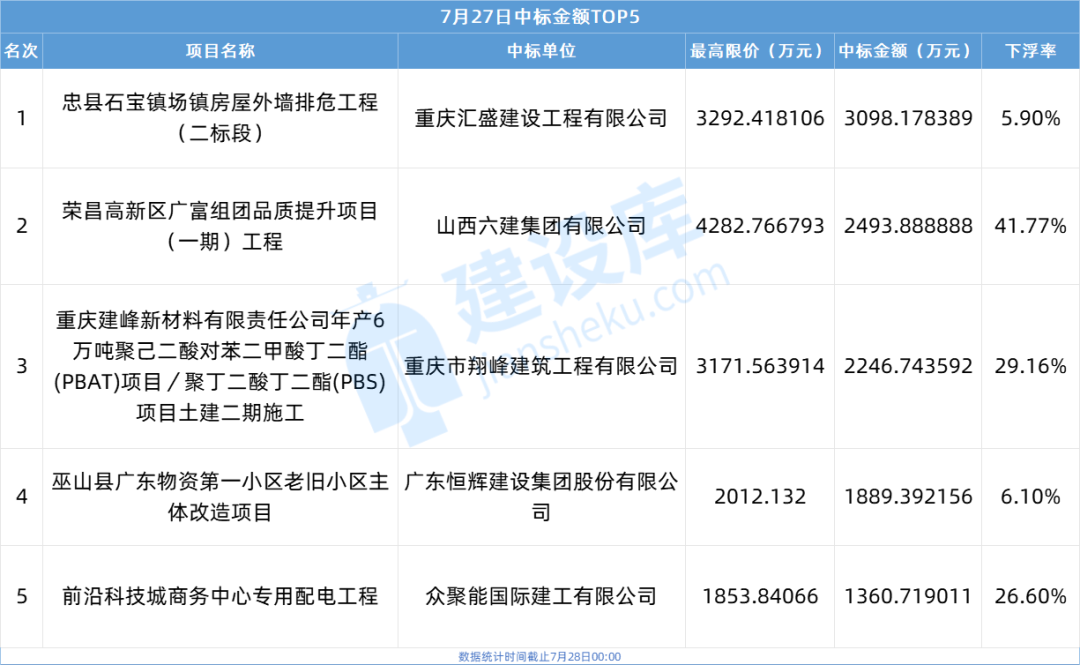
Task: Click rank cell 4
Action: (x=22, y=497)
